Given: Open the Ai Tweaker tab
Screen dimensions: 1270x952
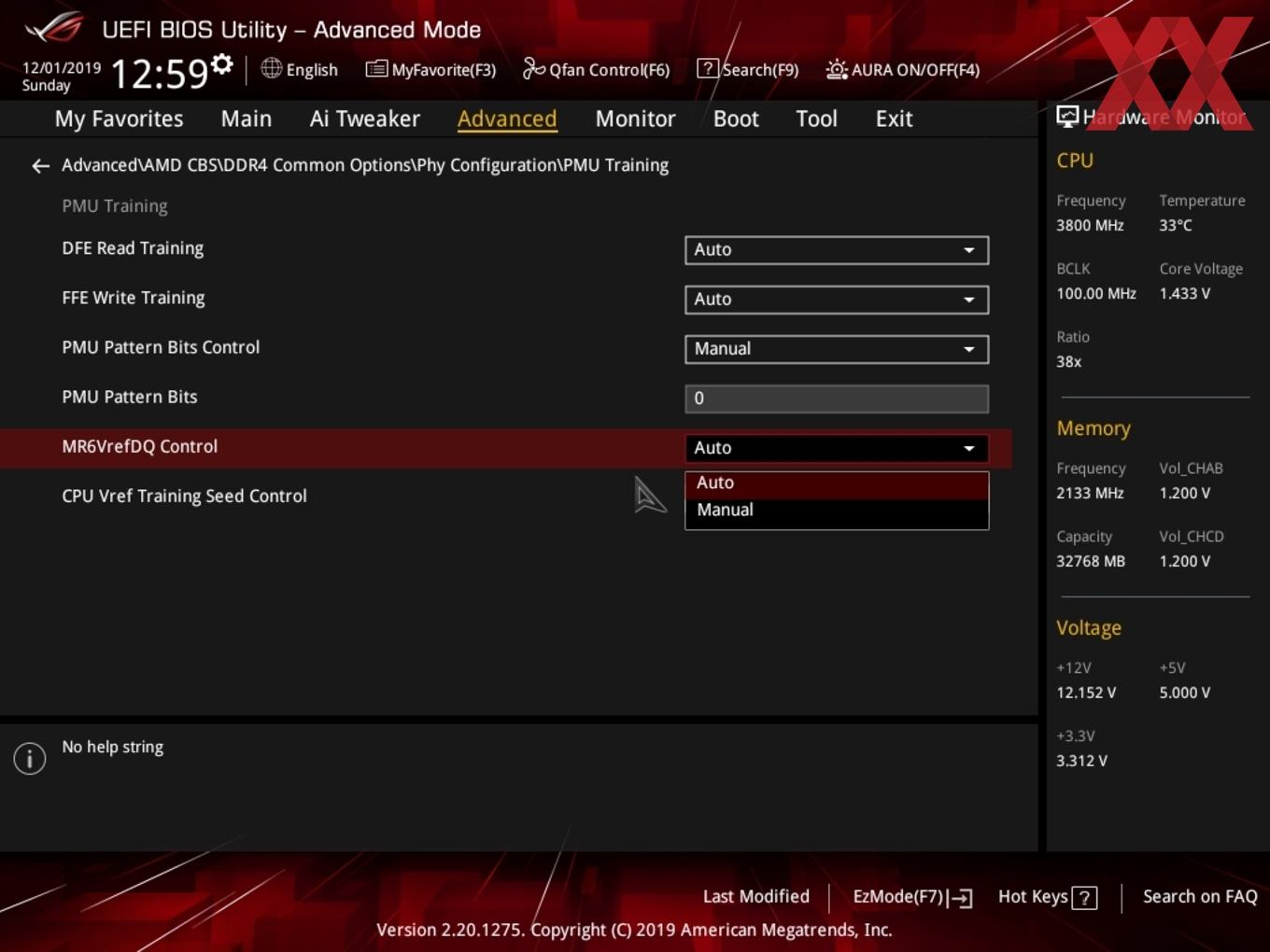Looking at the screenshot, I should tap(365, 119).
